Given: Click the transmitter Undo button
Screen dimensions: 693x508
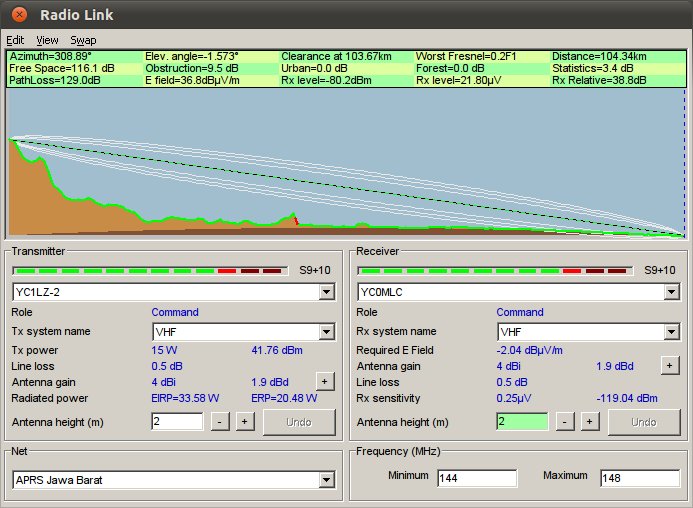Looking at the screenshot, I should [299, 422].
